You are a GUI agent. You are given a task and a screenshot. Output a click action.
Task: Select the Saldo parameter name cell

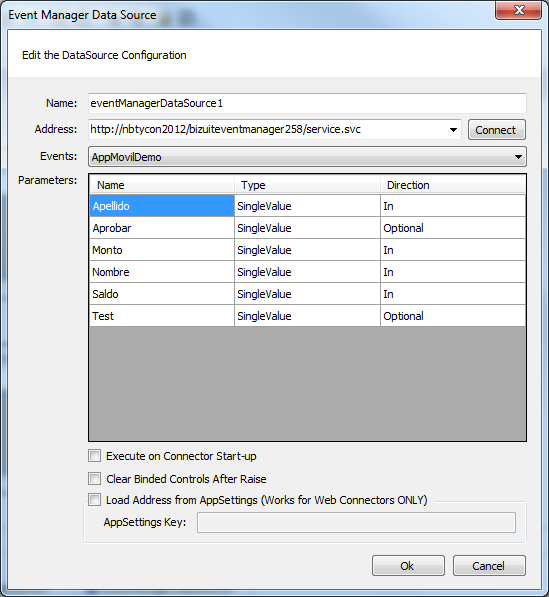162,294
